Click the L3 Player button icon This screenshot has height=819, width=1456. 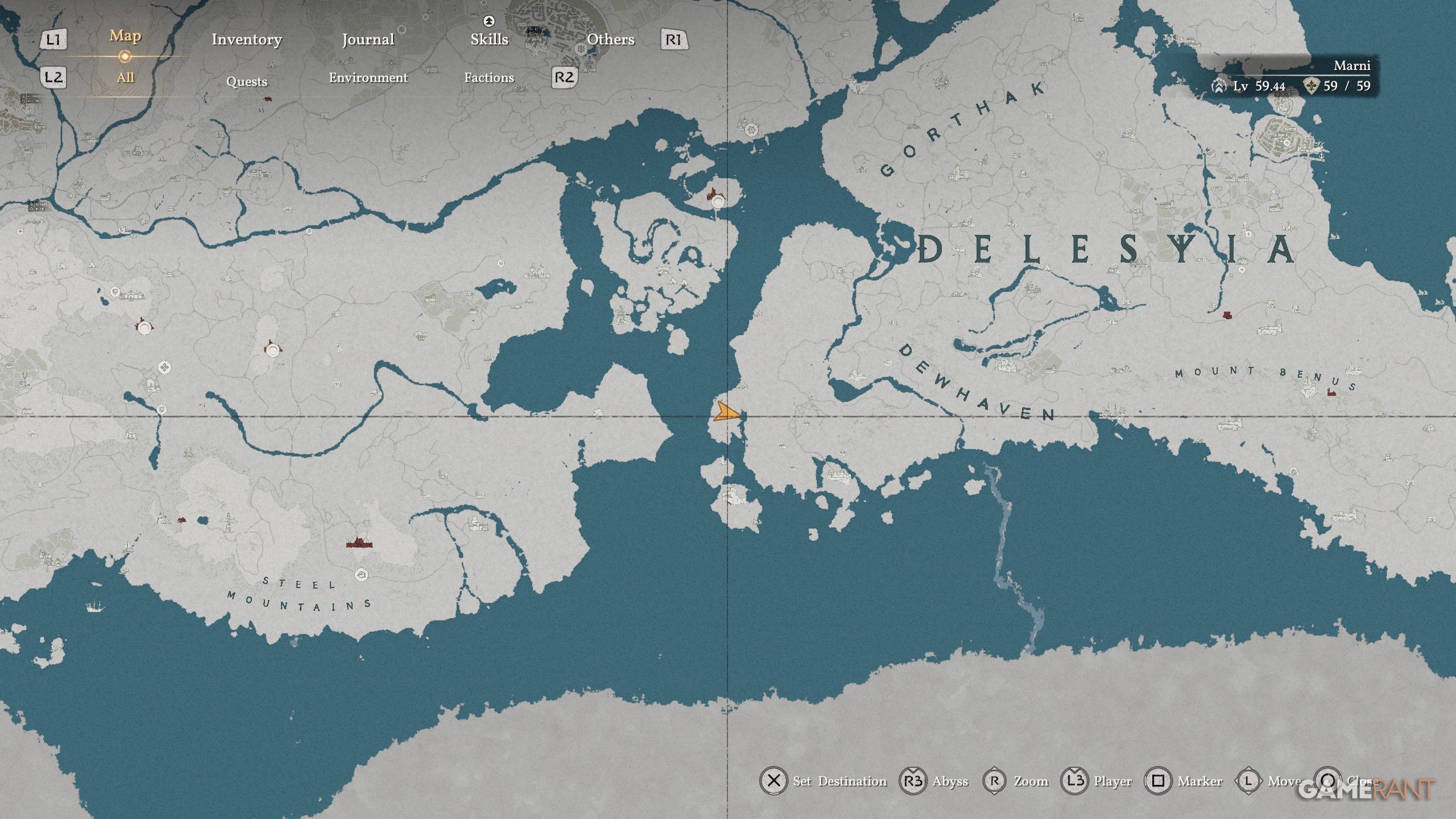tap(1074, 781)
